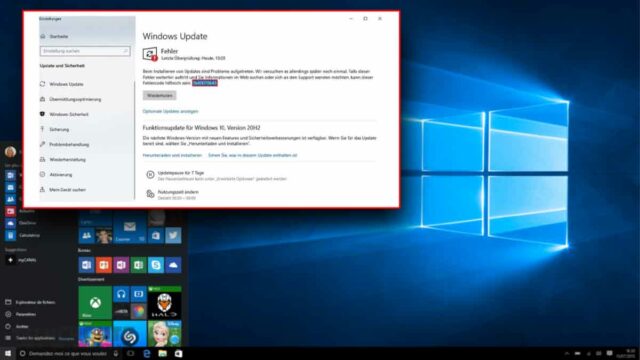The width and height of the screenshot is (640, 360).
Task: Open Aktivierung in the sidebar
Action: [x=60, y=175]
